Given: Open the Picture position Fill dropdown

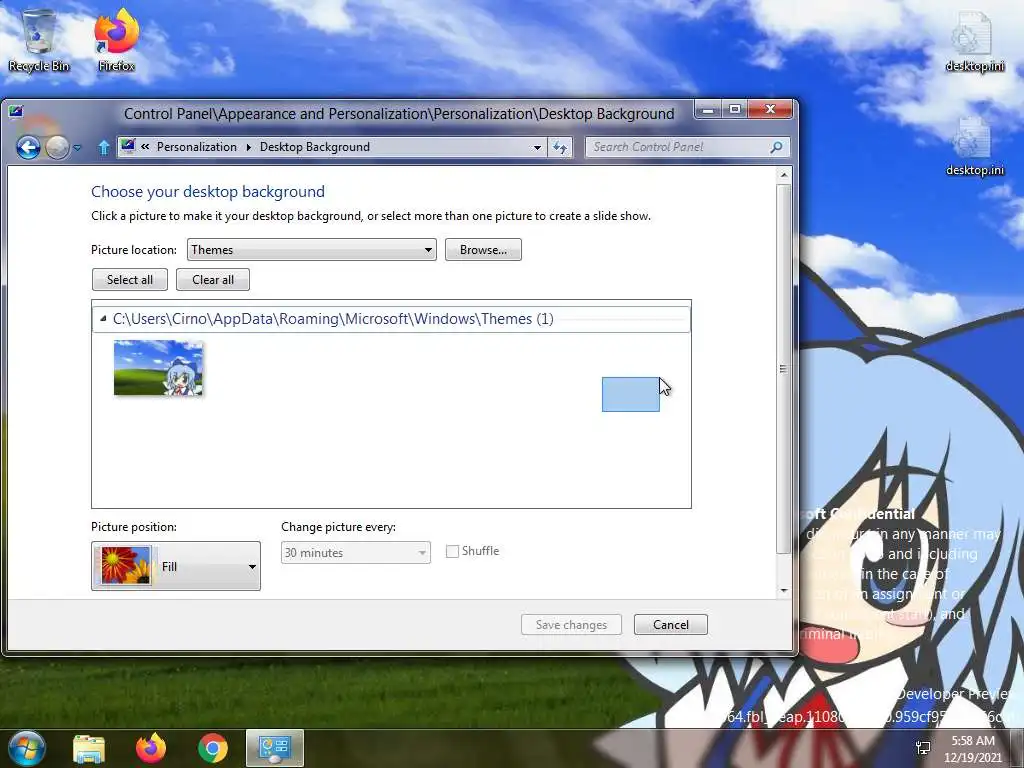Looking at the screenshot, I should click(176, 566).
